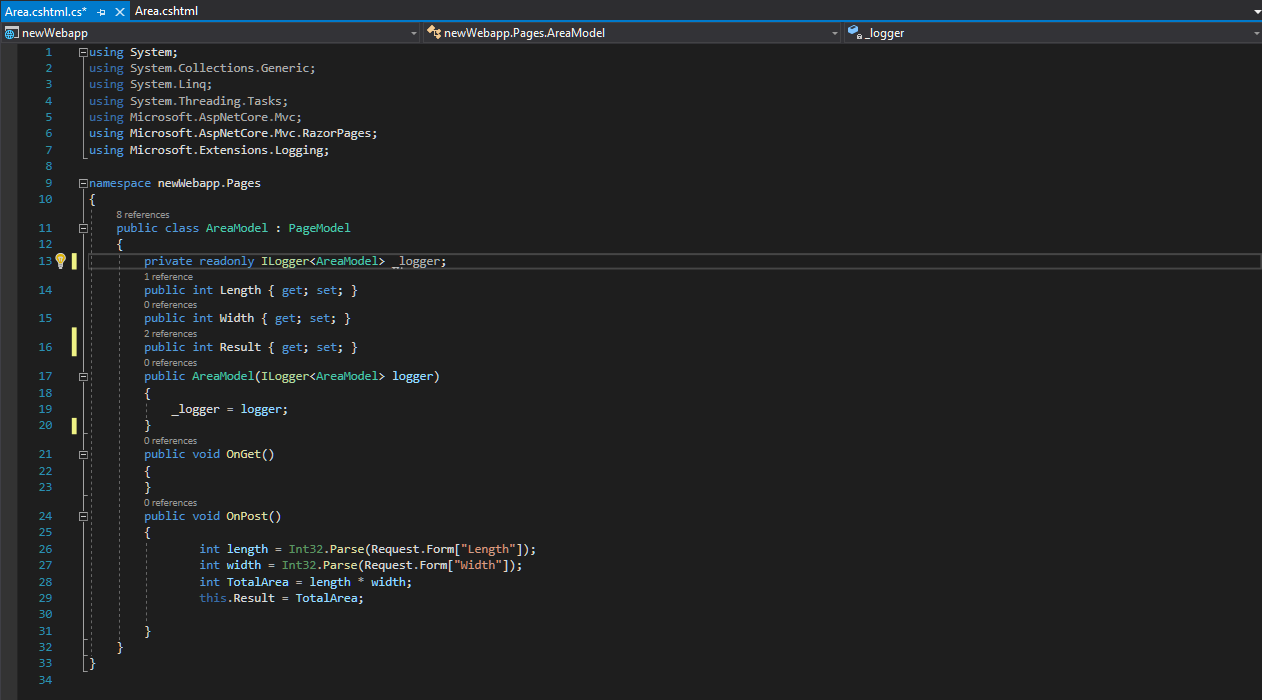The height and width of the screenshot is (700, 1262).
Task: Click the OnPost method name
Action: click(247, 516)
